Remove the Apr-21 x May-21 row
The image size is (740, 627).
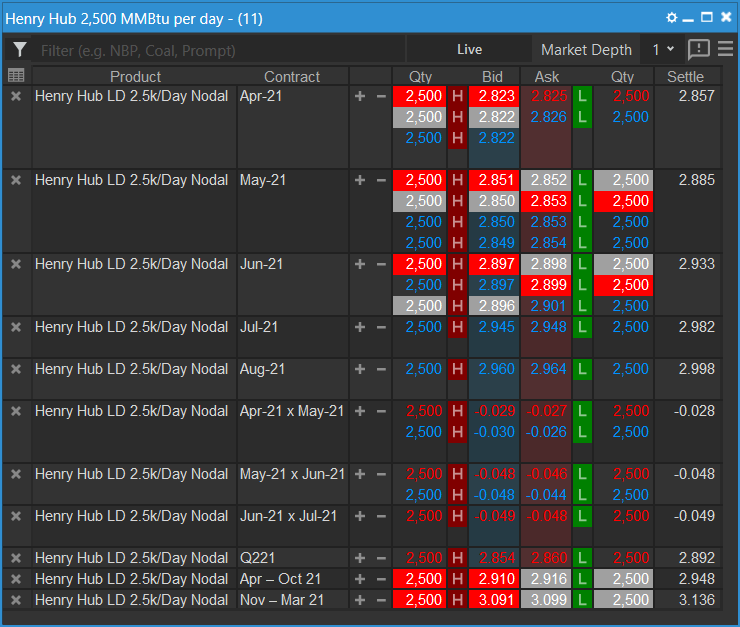pyautogui.click(x=16, y=411)
